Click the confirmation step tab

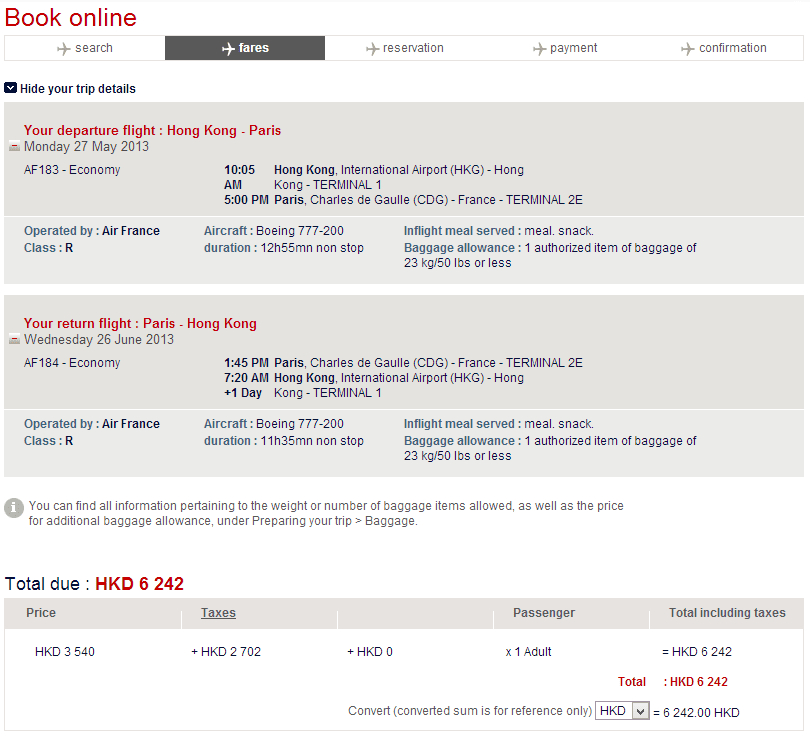pos(724,48)
